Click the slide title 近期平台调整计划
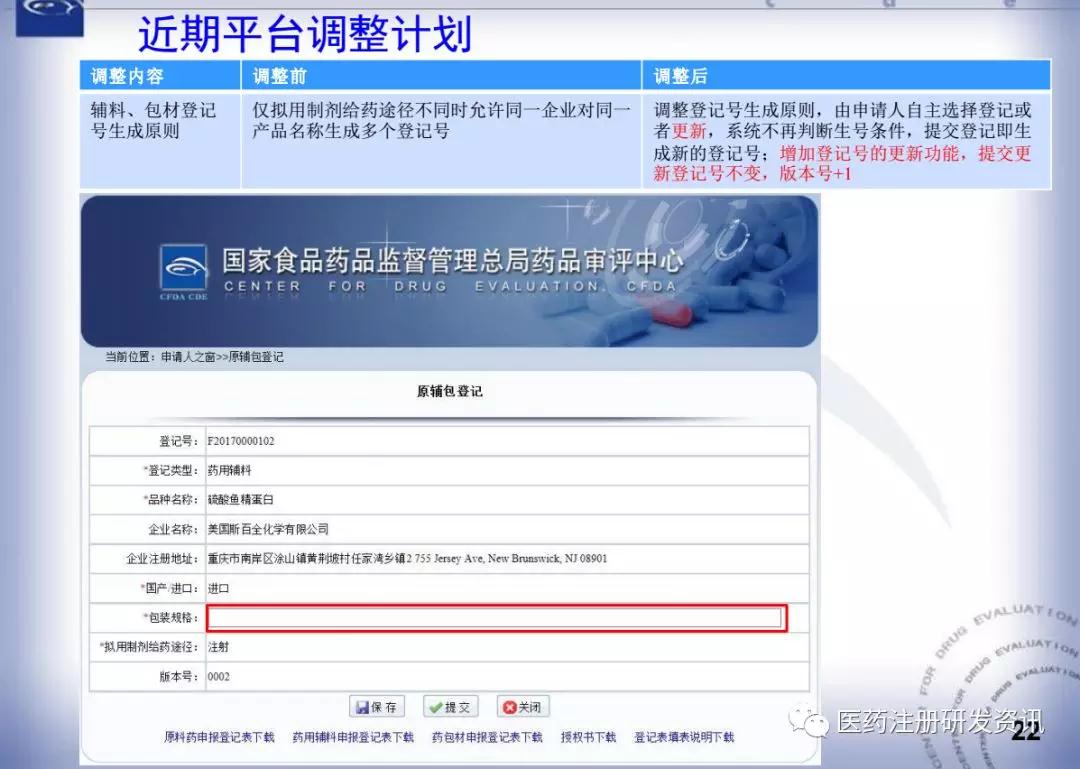 (305, 34)
